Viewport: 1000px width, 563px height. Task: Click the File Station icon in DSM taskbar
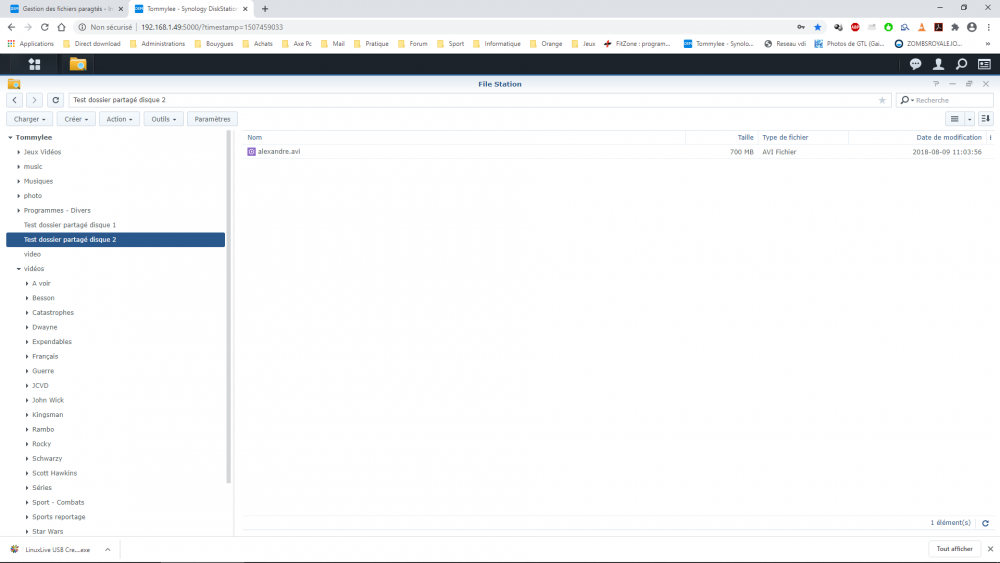pyautogui.click(x=77, y=64)
